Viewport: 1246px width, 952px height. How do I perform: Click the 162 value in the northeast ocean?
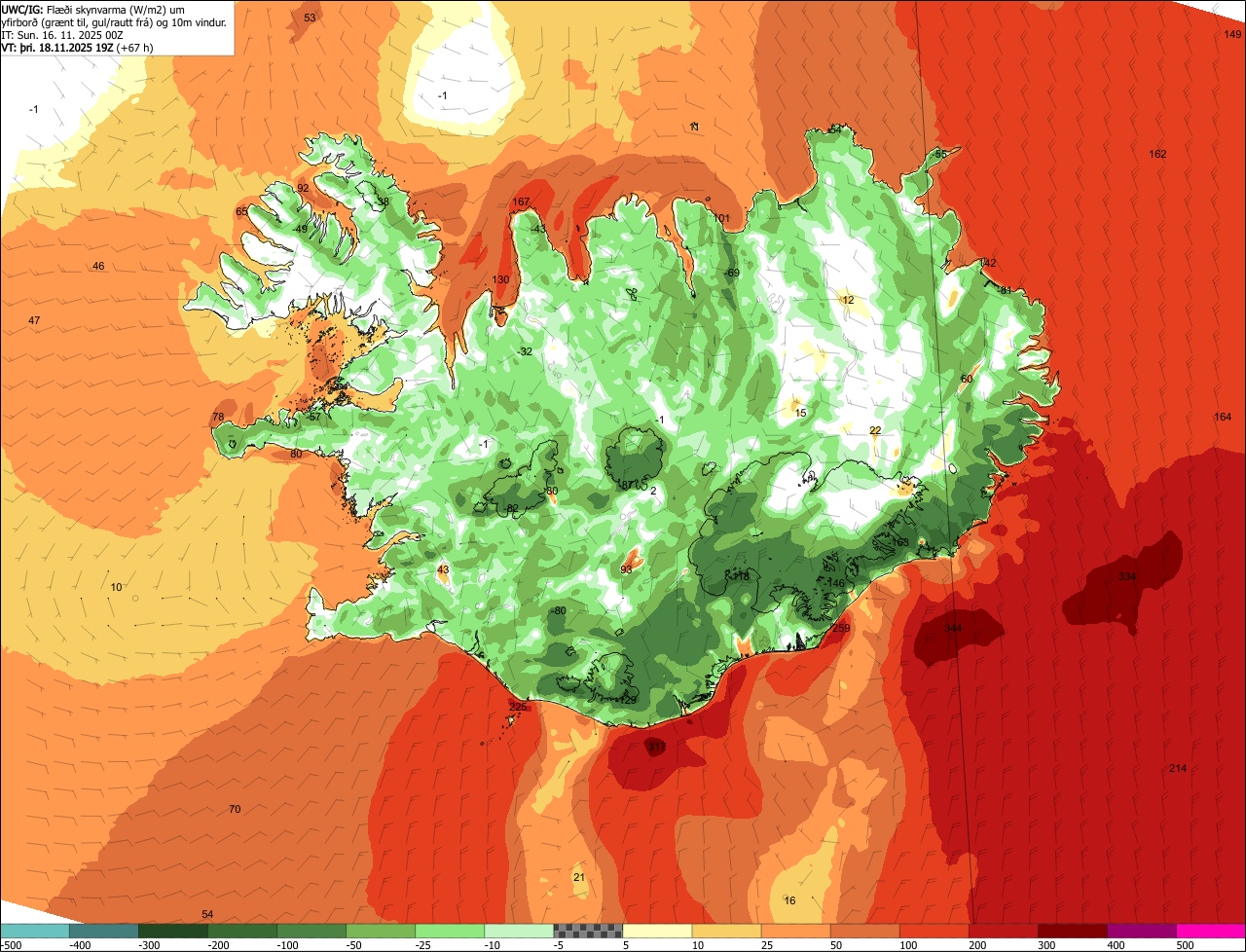click(x=1157, y=154)
